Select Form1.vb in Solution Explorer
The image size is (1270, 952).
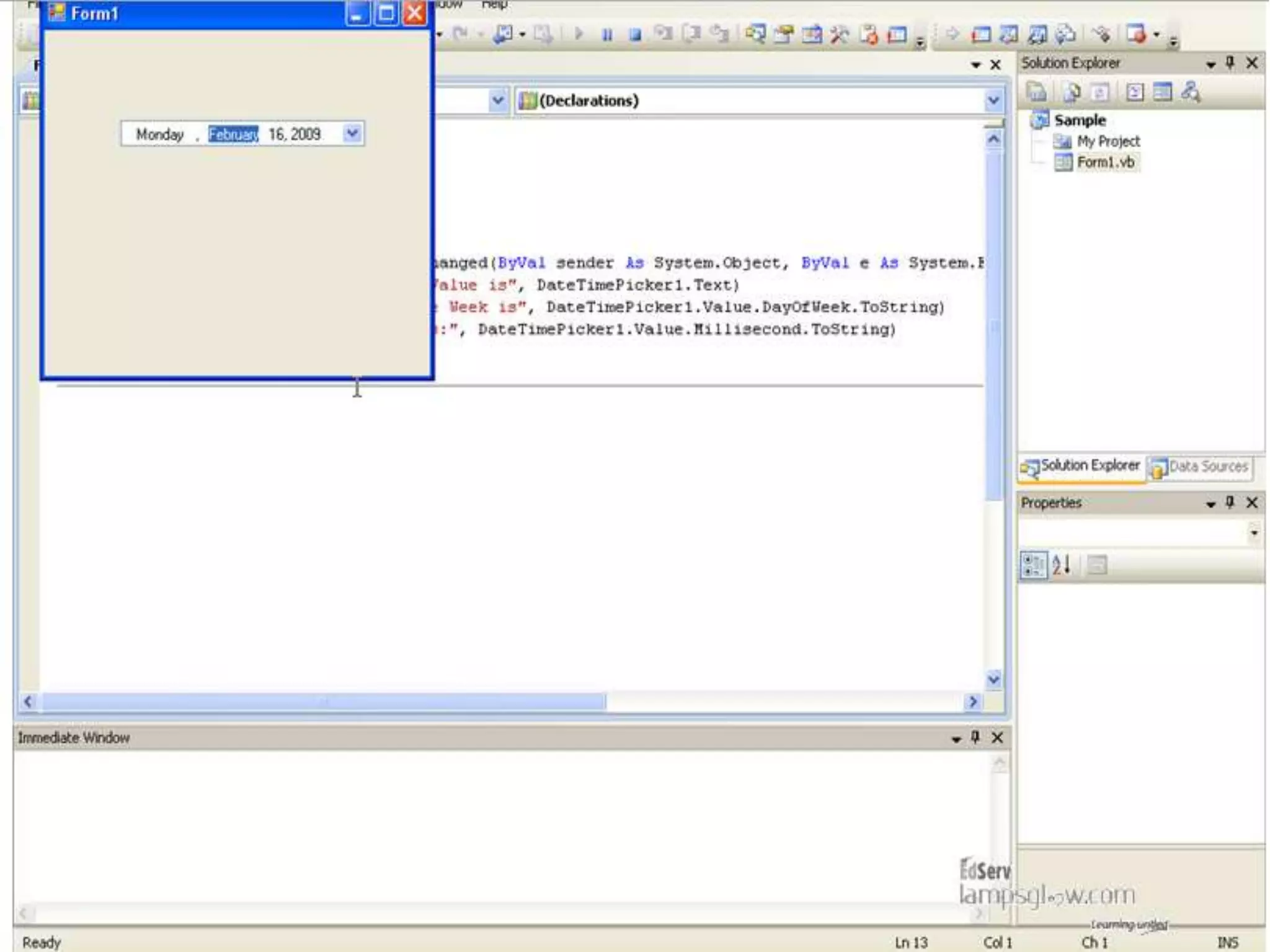point(1106,162)
